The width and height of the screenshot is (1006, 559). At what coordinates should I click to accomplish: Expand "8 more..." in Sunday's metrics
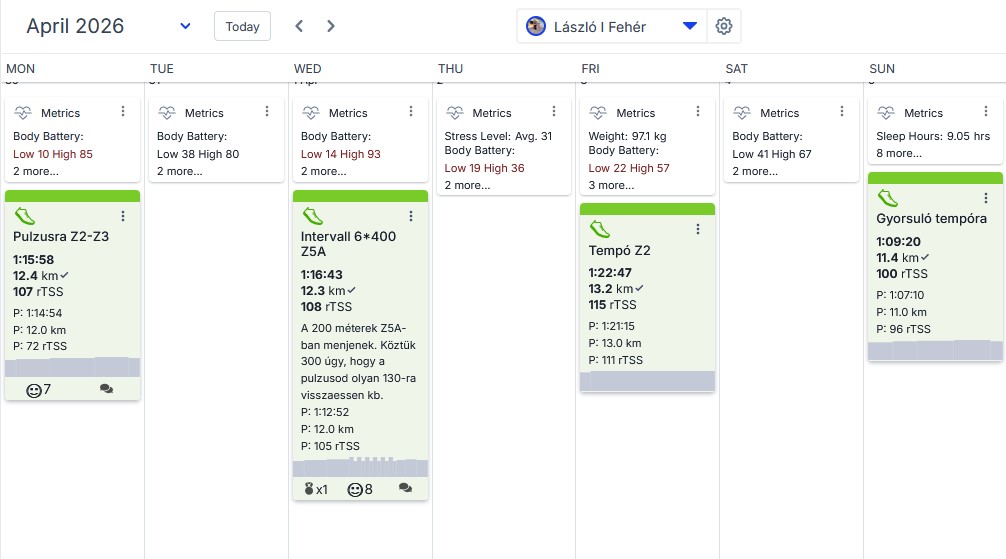898,153
